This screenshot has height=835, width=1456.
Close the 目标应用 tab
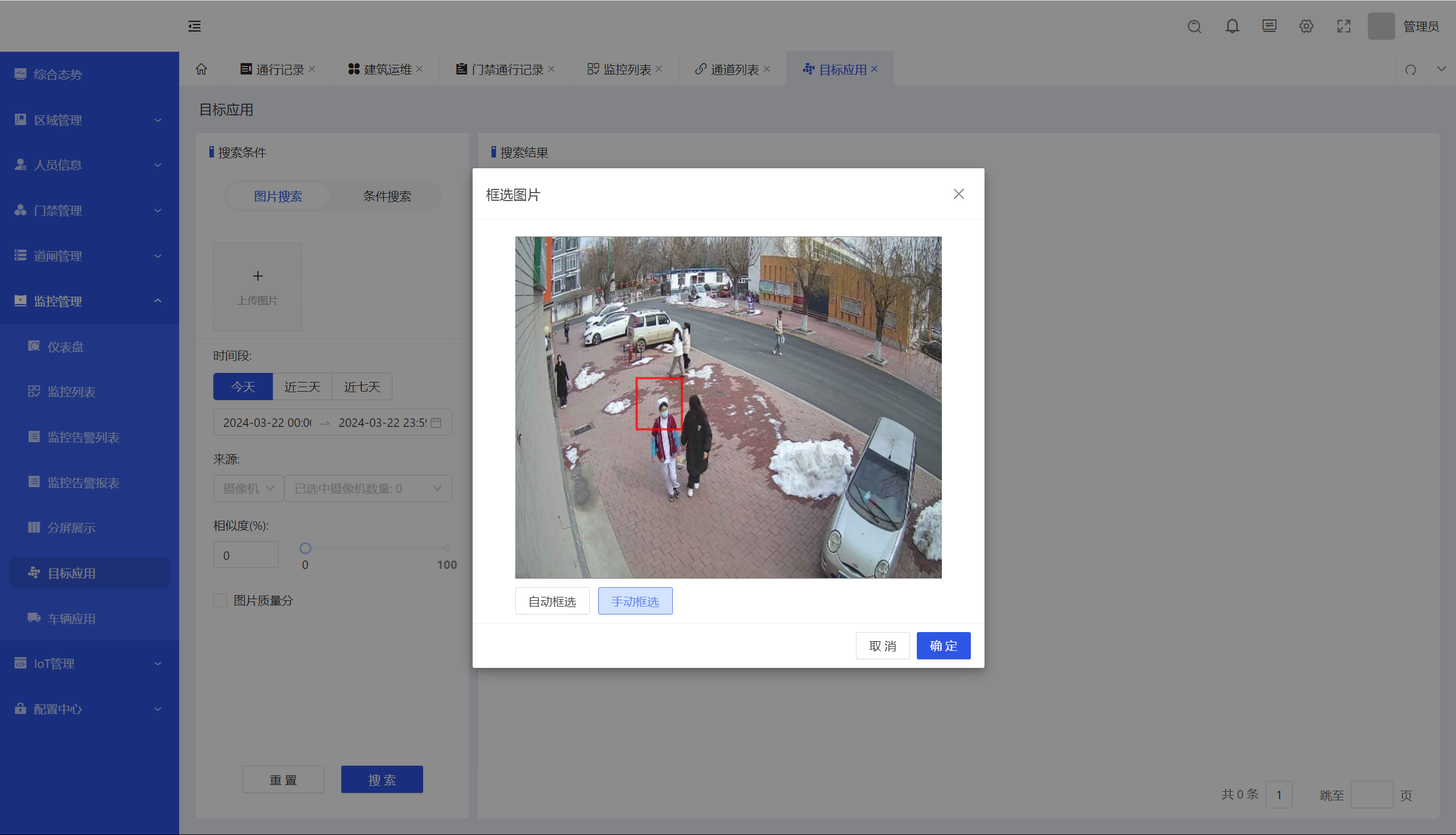(x=874, y=69)
